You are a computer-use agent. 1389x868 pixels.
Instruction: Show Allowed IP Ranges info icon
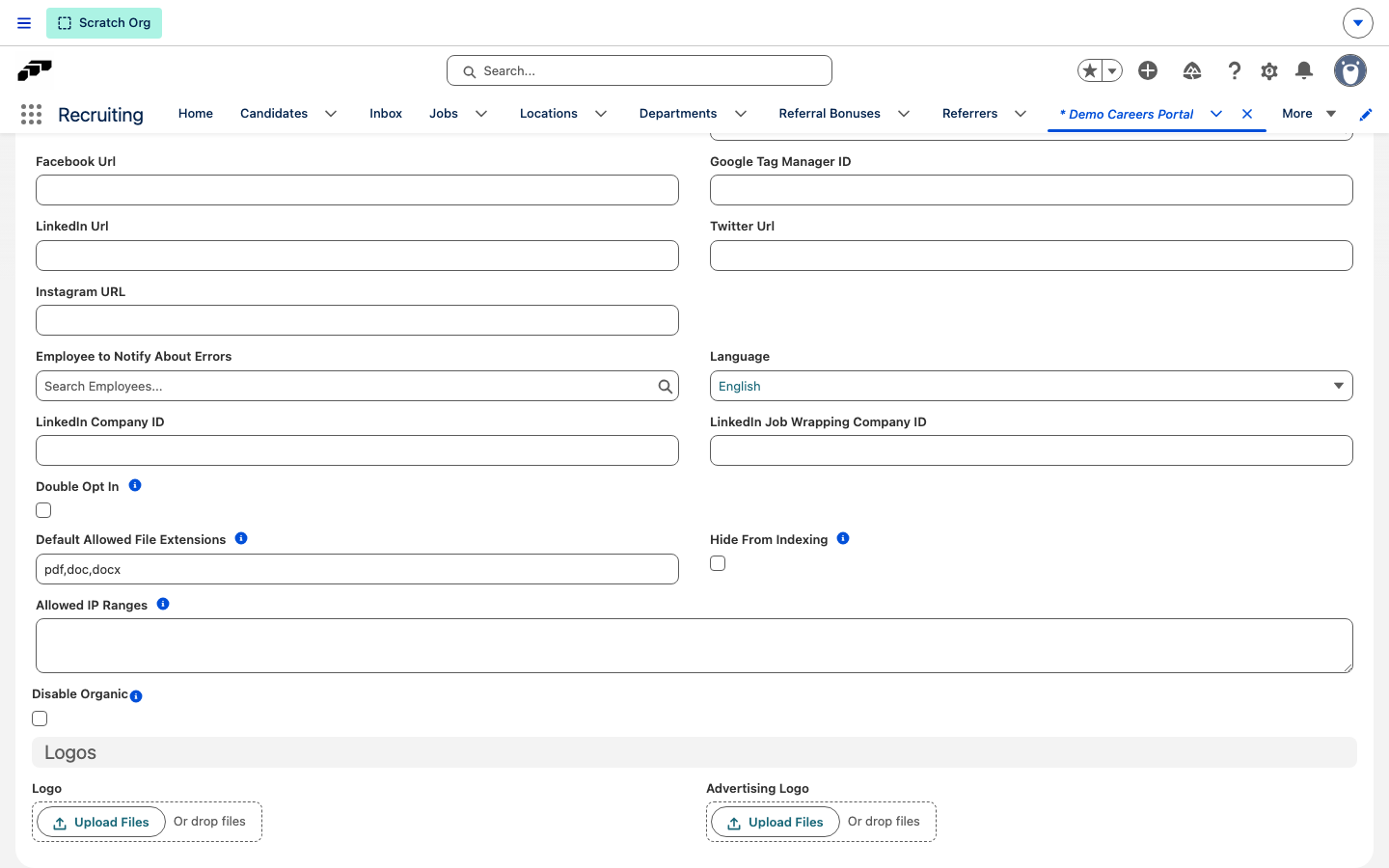[x=163, y=604]
